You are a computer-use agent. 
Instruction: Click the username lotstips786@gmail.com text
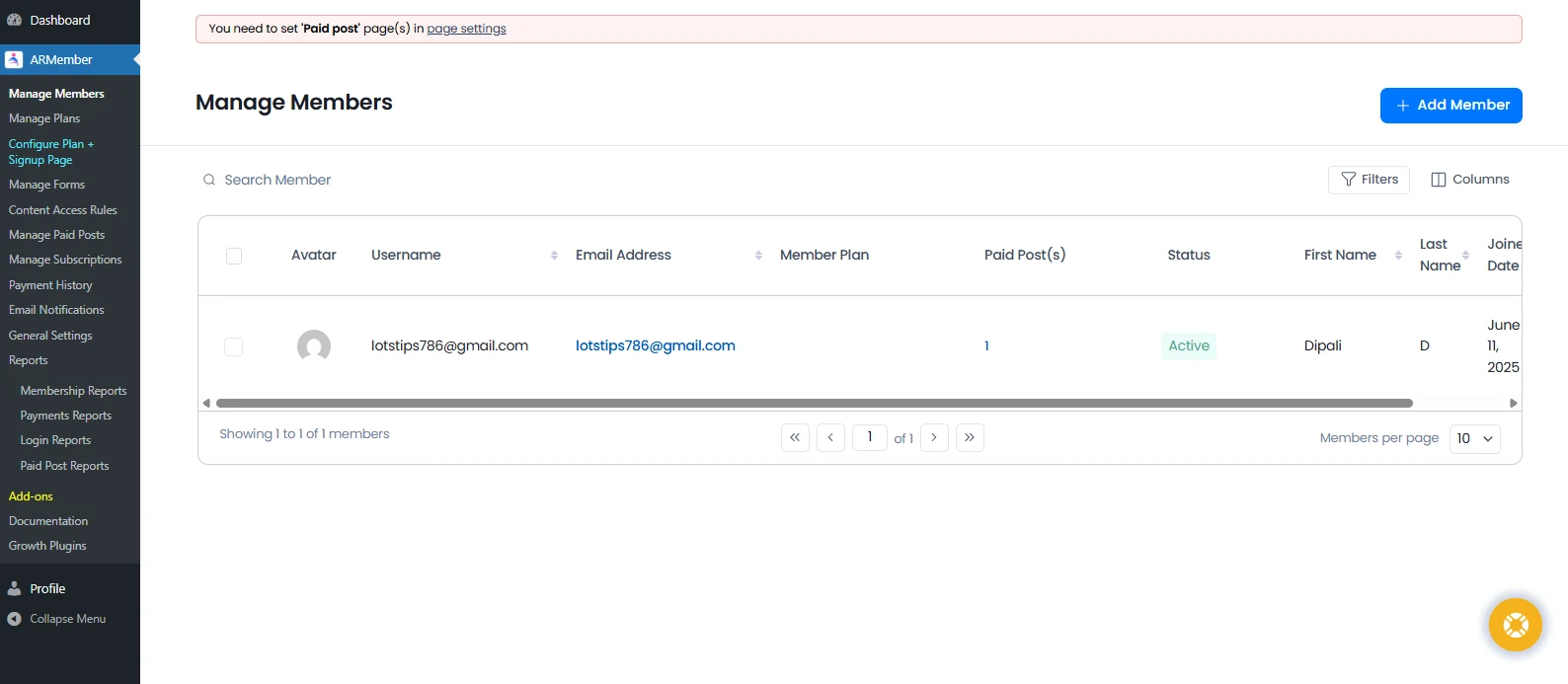click(449, 345)
